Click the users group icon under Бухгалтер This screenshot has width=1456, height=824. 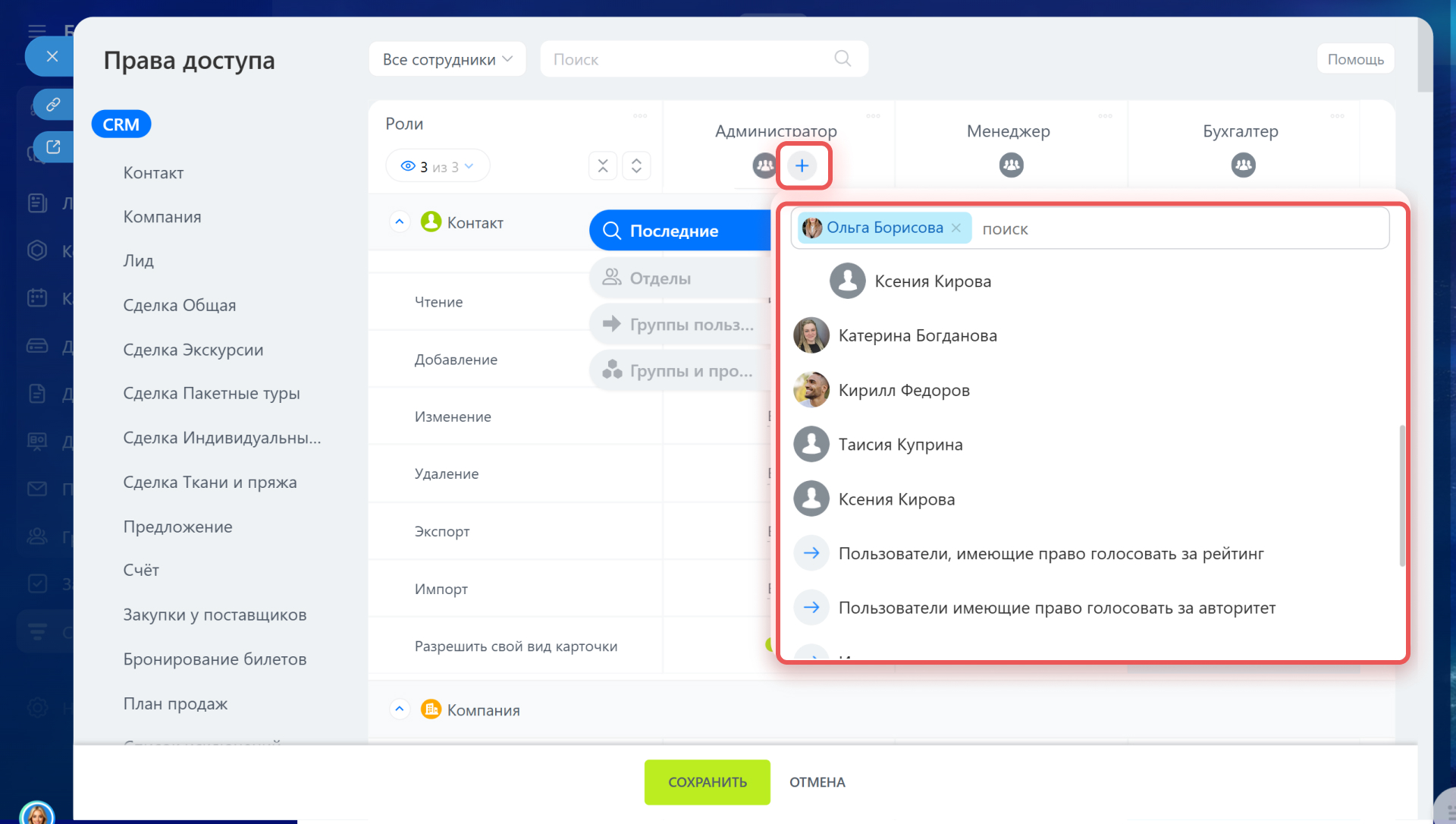point(1243,165)
